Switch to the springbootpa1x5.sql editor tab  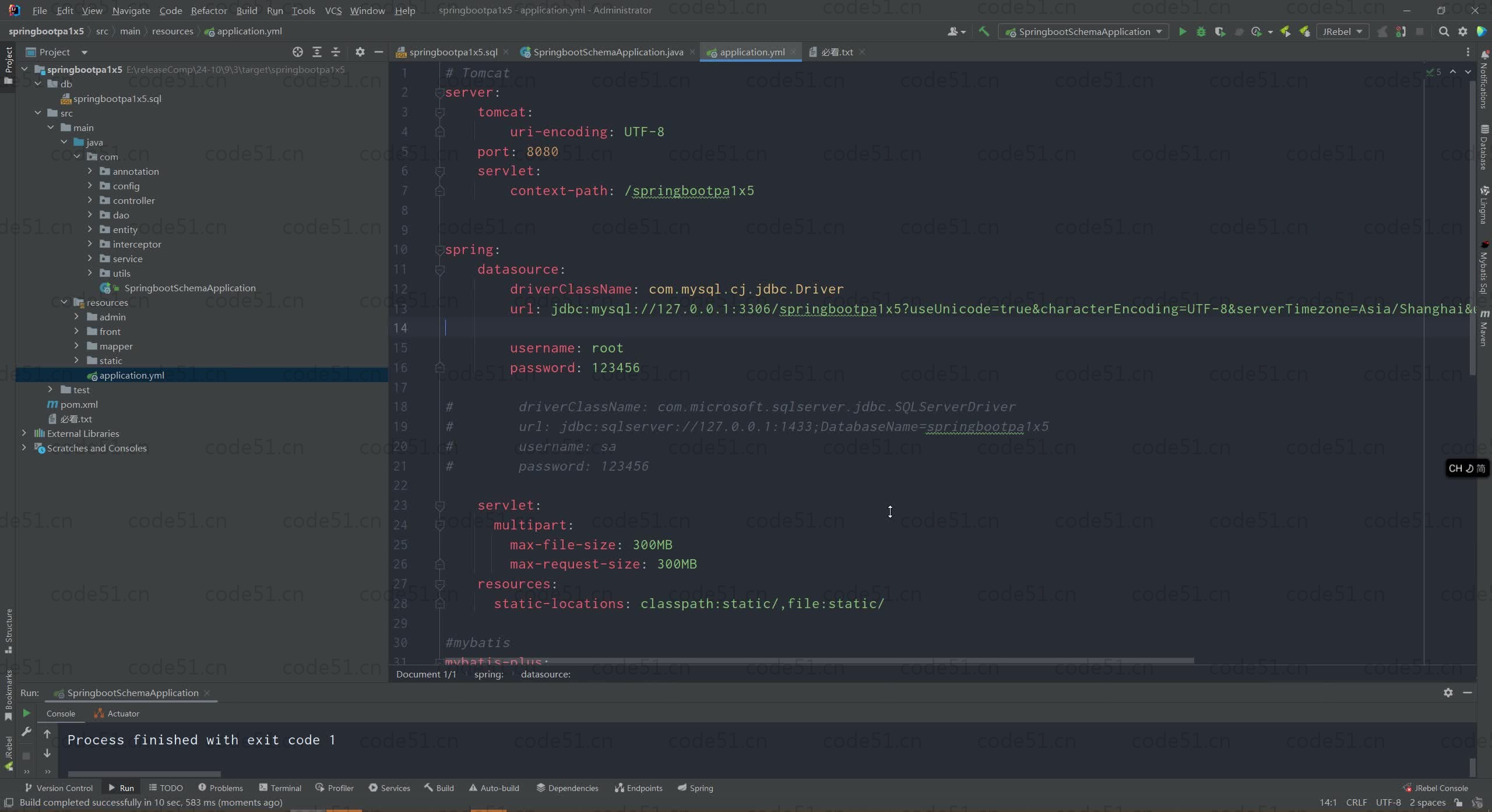(x=452, y=52)
